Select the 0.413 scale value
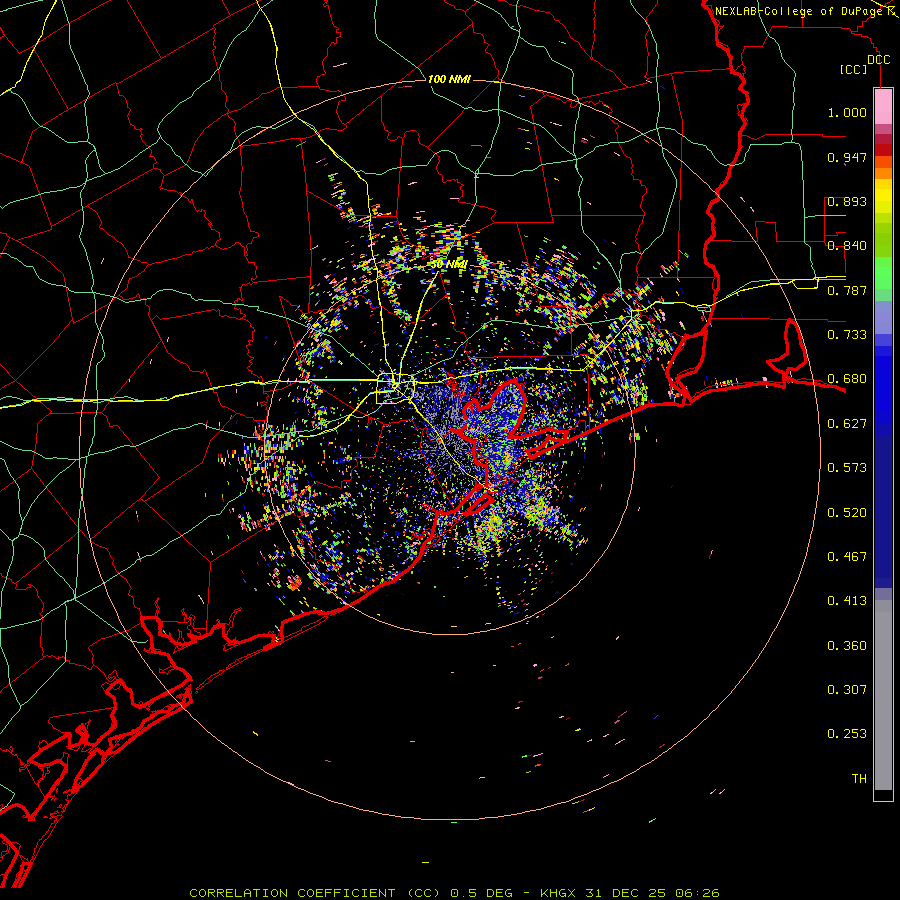 [x=847, y=601]
